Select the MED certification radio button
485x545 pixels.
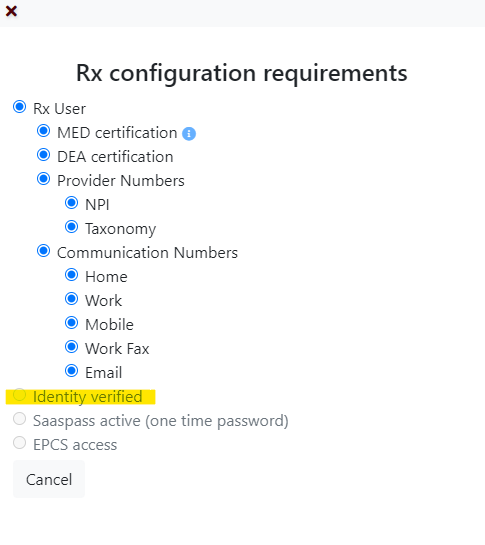click(43, 131)
